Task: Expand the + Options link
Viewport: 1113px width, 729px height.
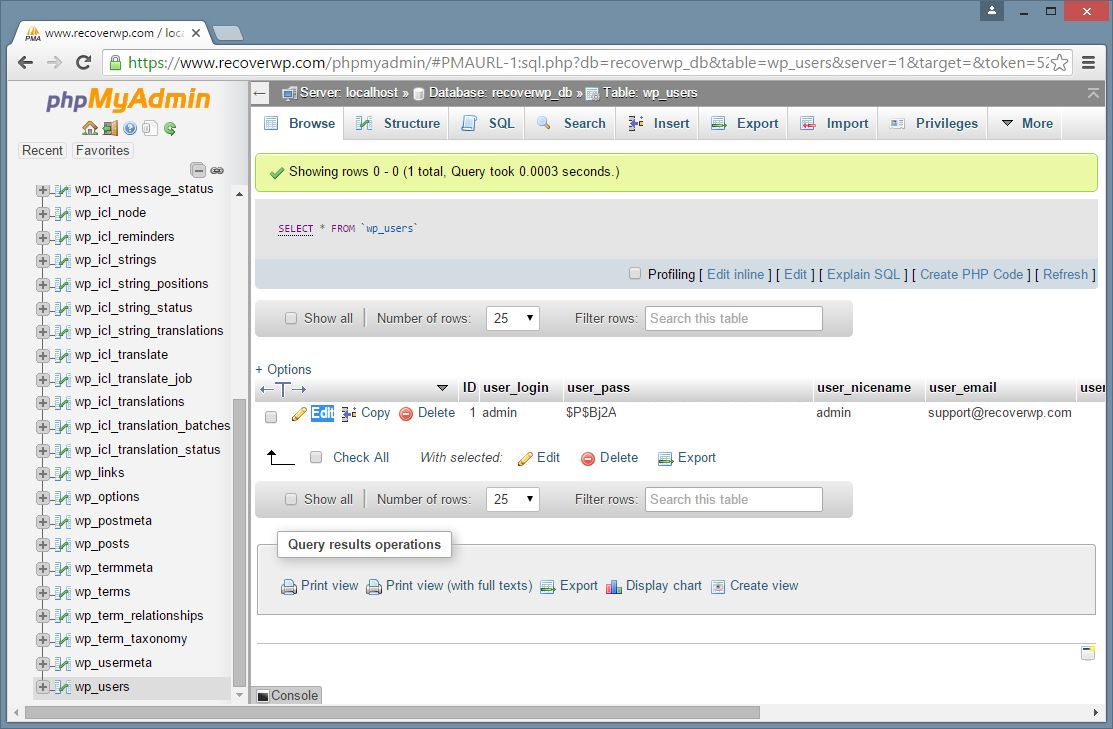Action: [x=283, y=369]
